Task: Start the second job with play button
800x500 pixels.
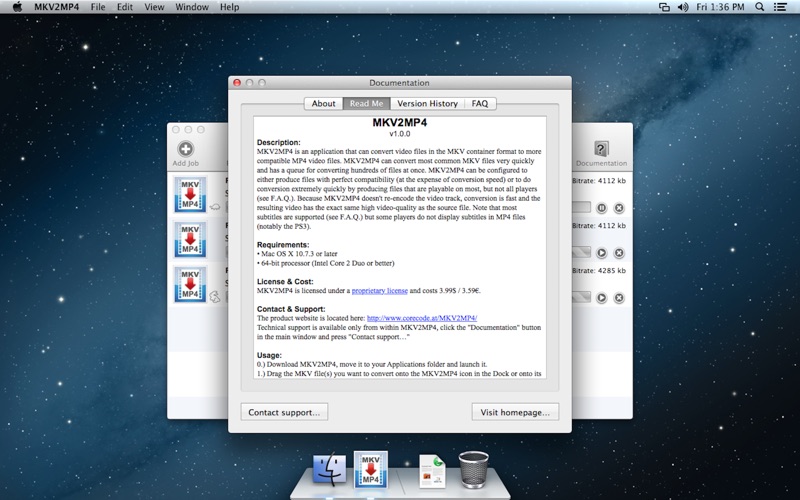Action: [602, 253]
